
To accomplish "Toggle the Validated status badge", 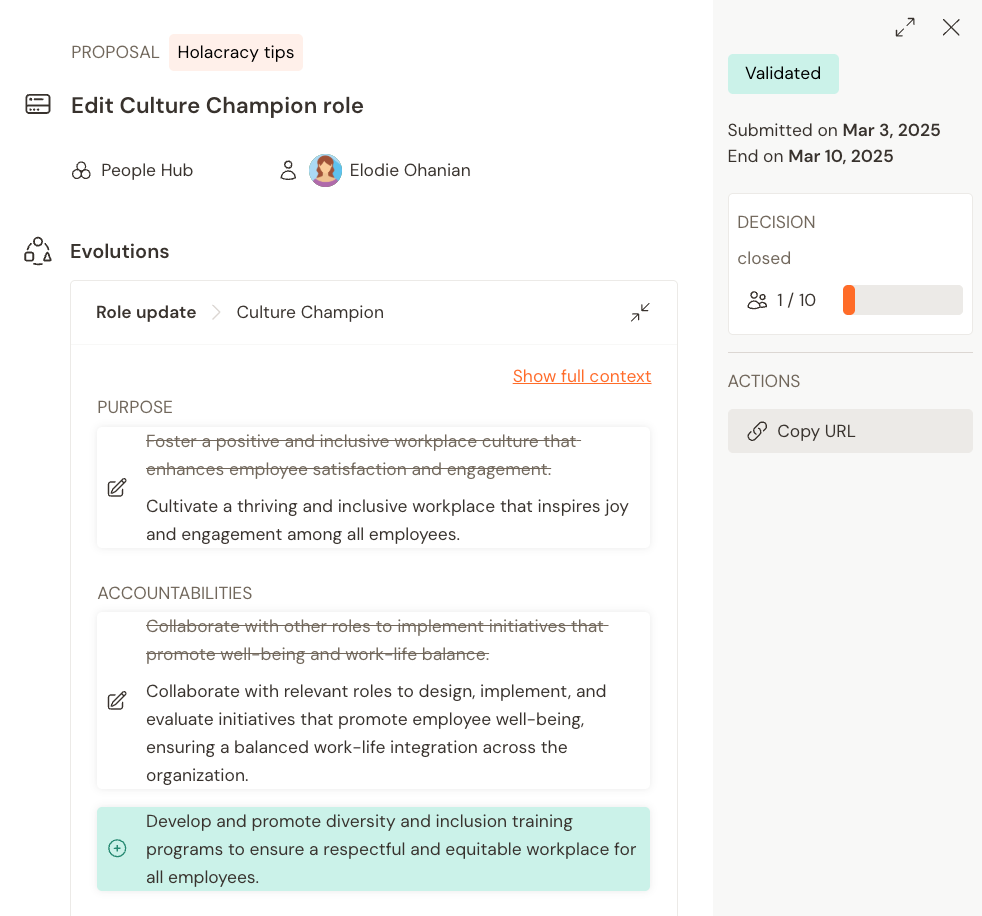I will (x=783, y=73).
